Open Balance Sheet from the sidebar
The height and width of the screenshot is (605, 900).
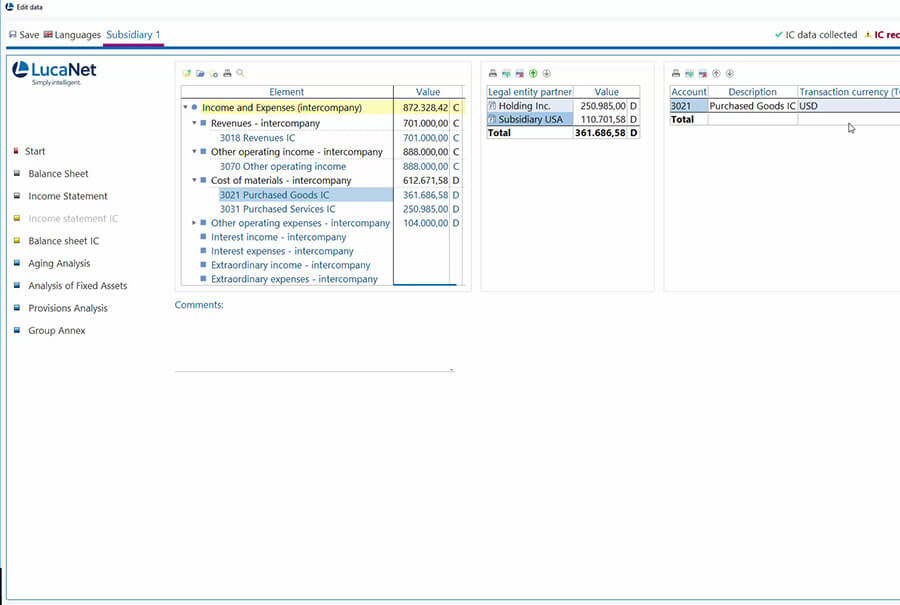click(58, 173)
